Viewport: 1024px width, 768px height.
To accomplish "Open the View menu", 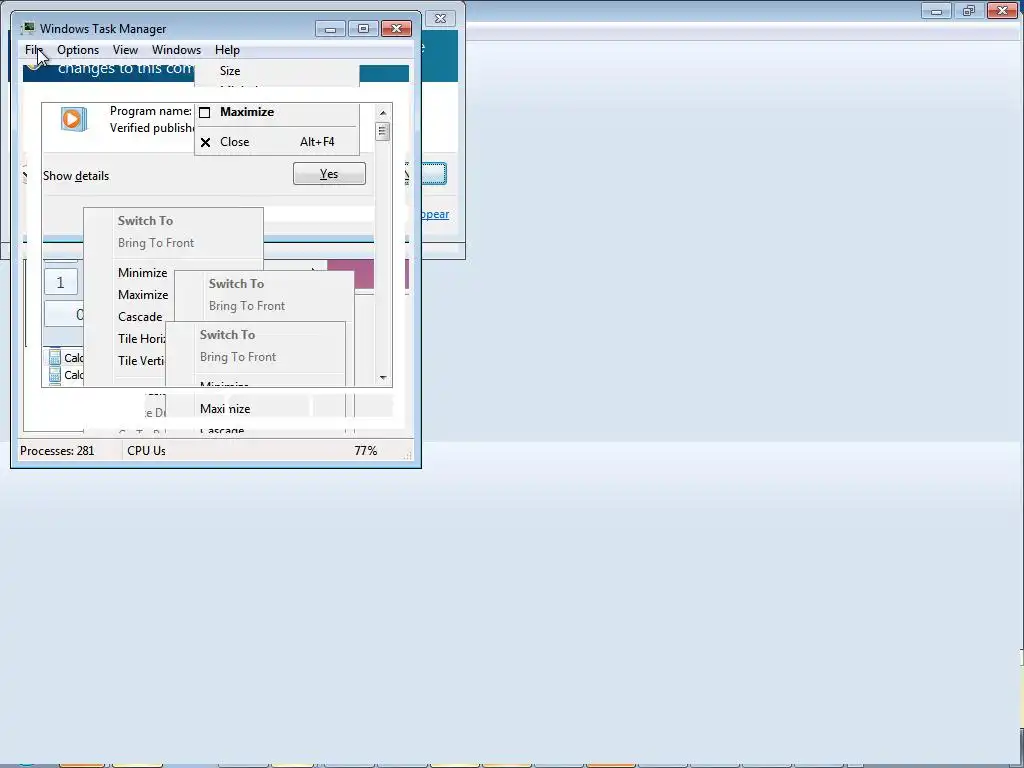I will click(x=125, y=50).
